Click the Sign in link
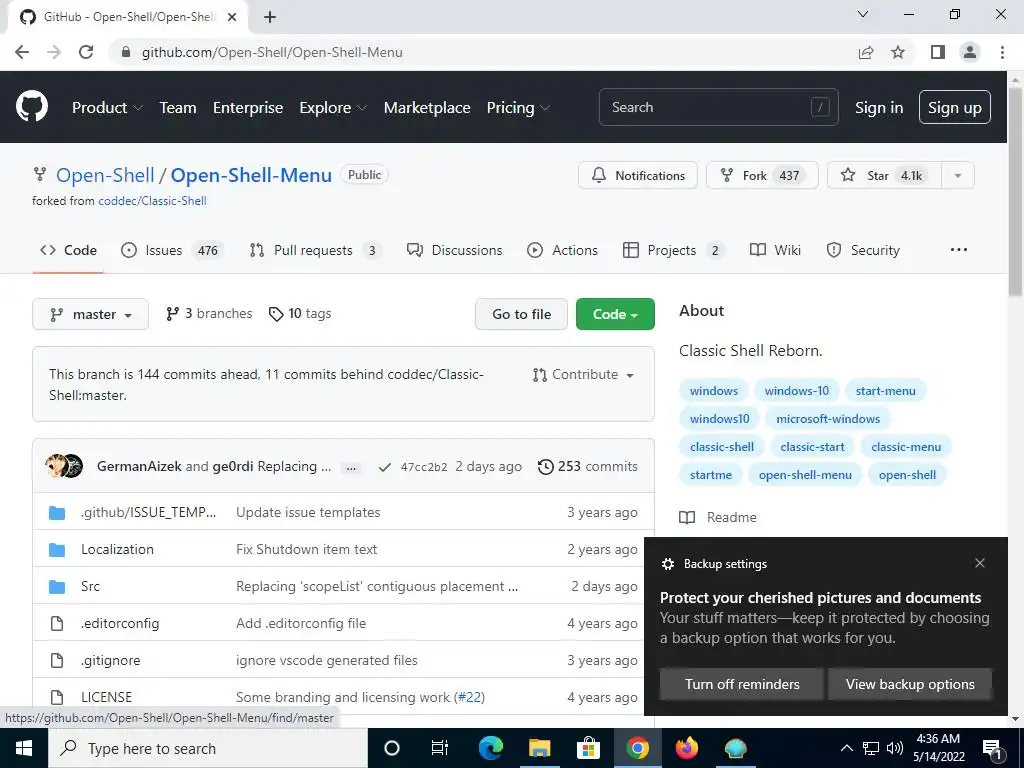Screen dimensions: 1024x768 [x=879, y=108]
